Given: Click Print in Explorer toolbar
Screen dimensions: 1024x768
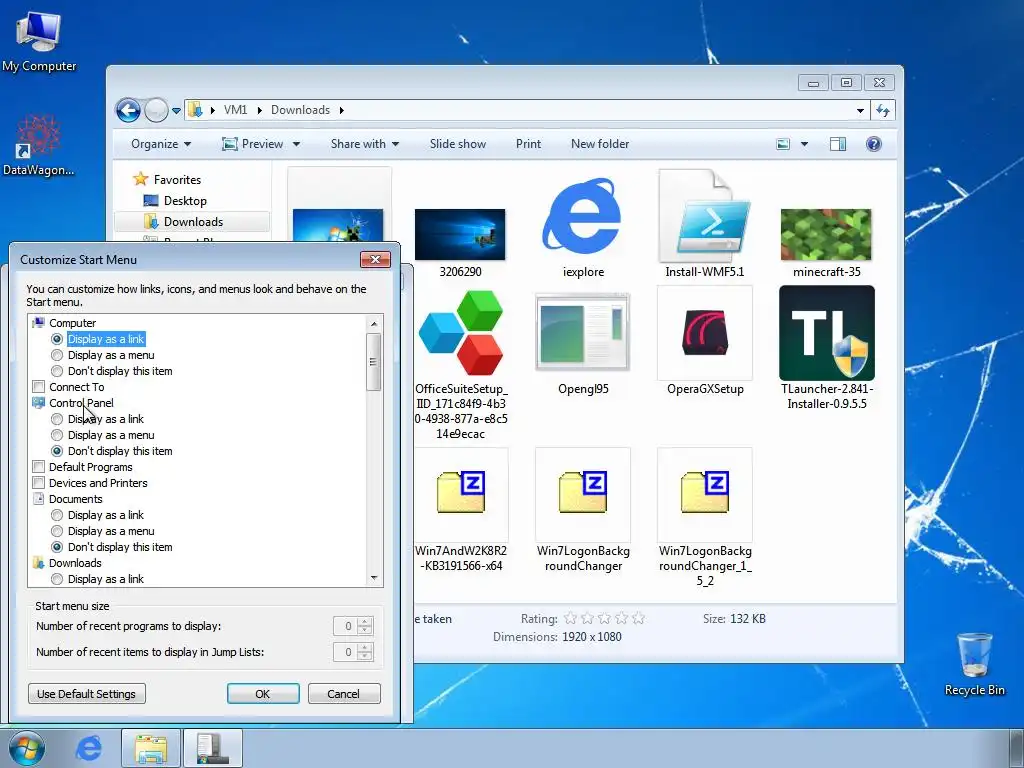Looking at the screenshot, I should [528, 144].
